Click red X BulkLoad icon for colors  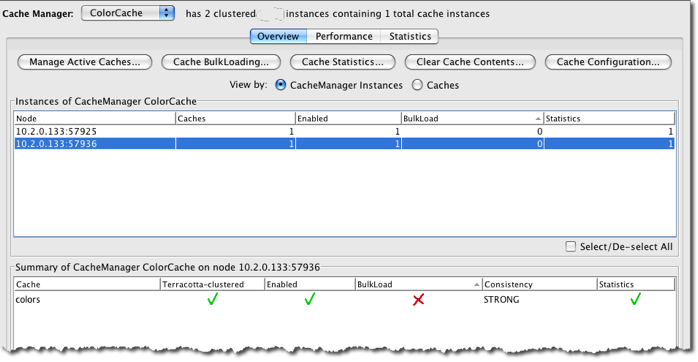pyautogui.click(x=418, y=300)
